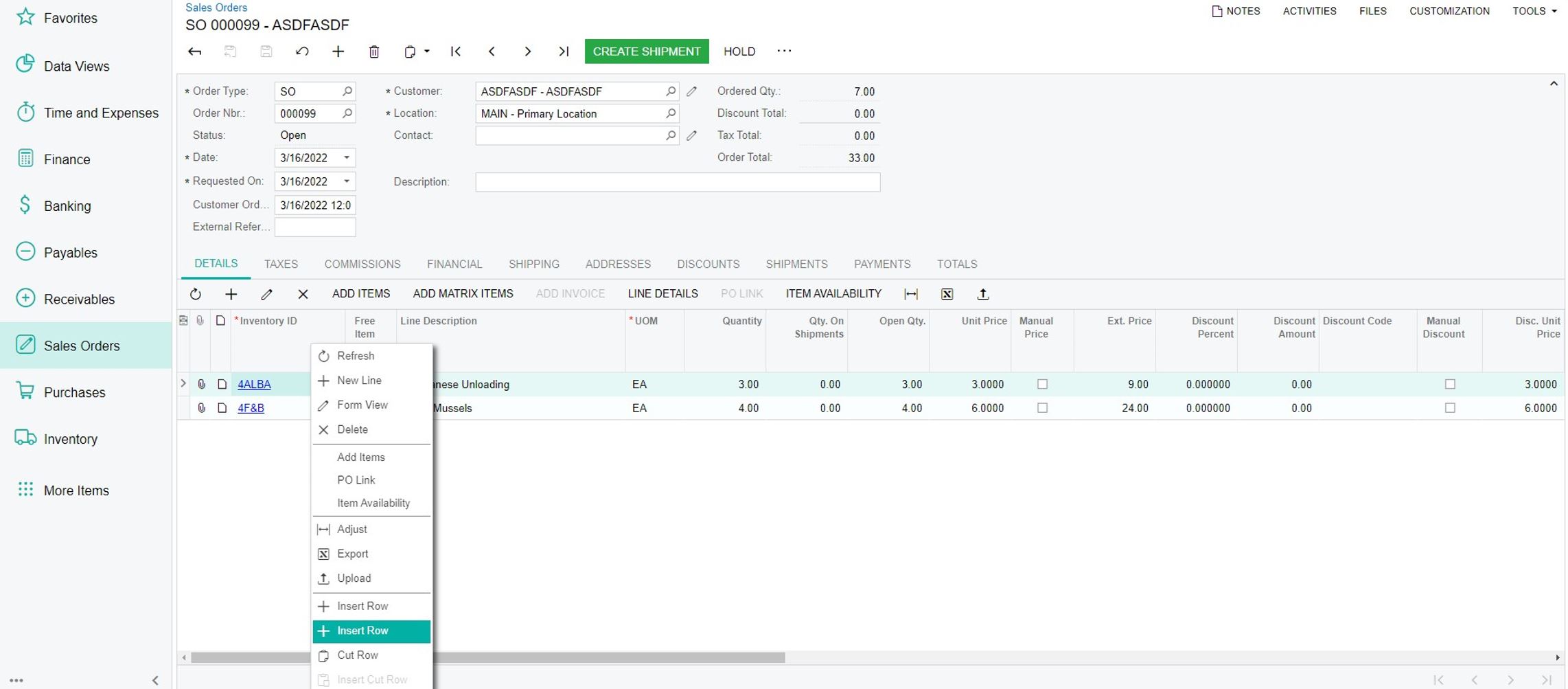The image size is (1568, 689).
Task: Toggle Manual Price checkbox for 4F&B row
Action: tap(1042, 408)
